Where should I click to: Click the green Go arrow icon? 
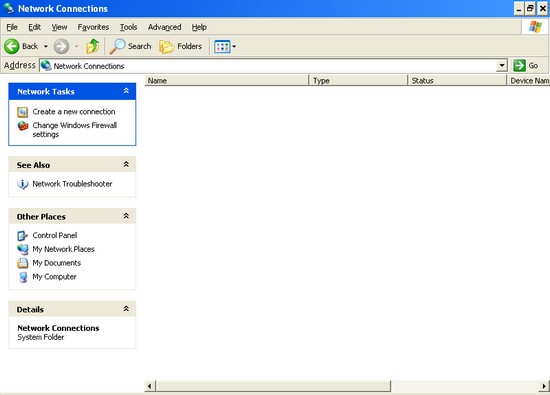click(x=519, y=66)
